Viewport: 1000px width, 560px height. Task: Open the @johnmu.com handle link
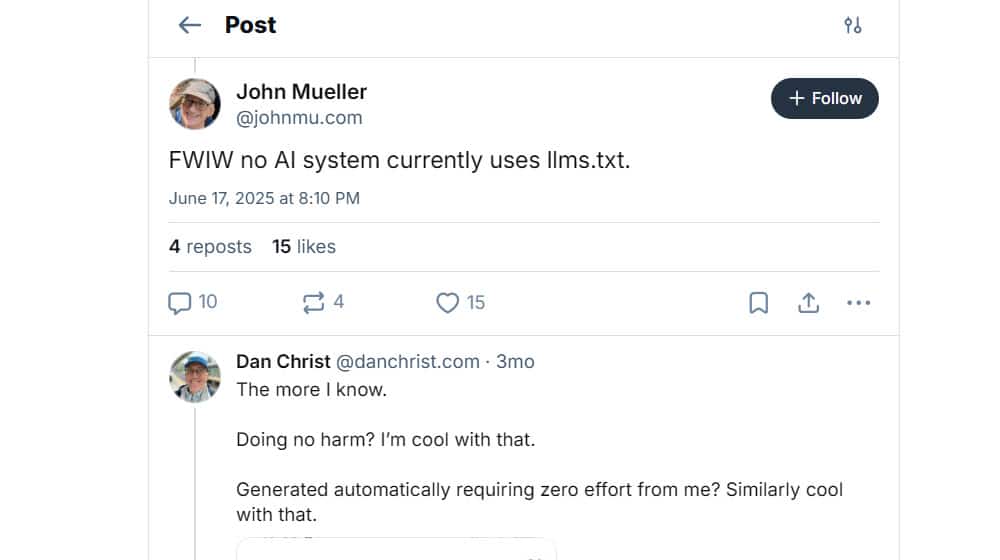299,118
